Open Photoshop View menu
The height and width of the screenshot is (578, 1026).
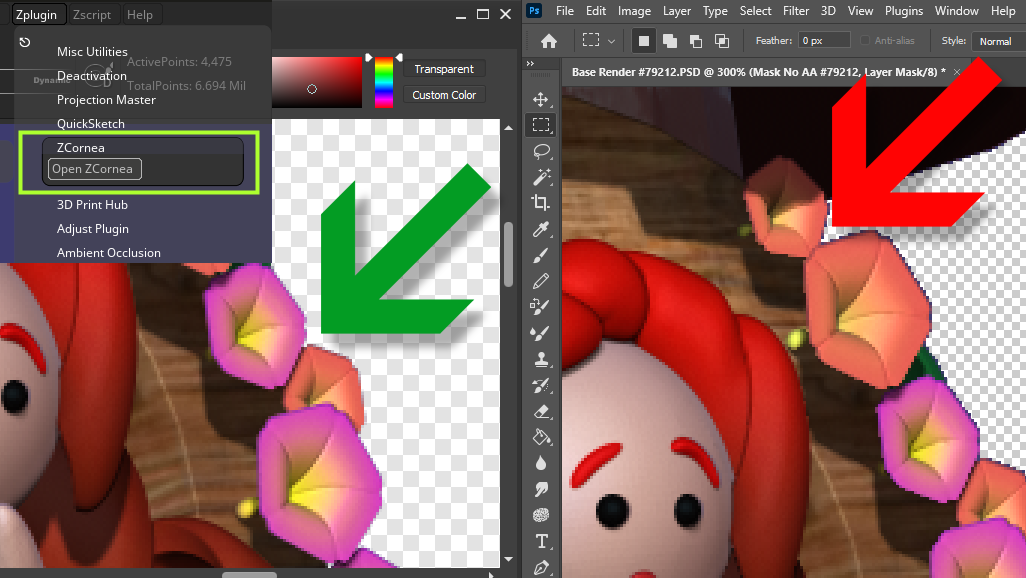860,11
